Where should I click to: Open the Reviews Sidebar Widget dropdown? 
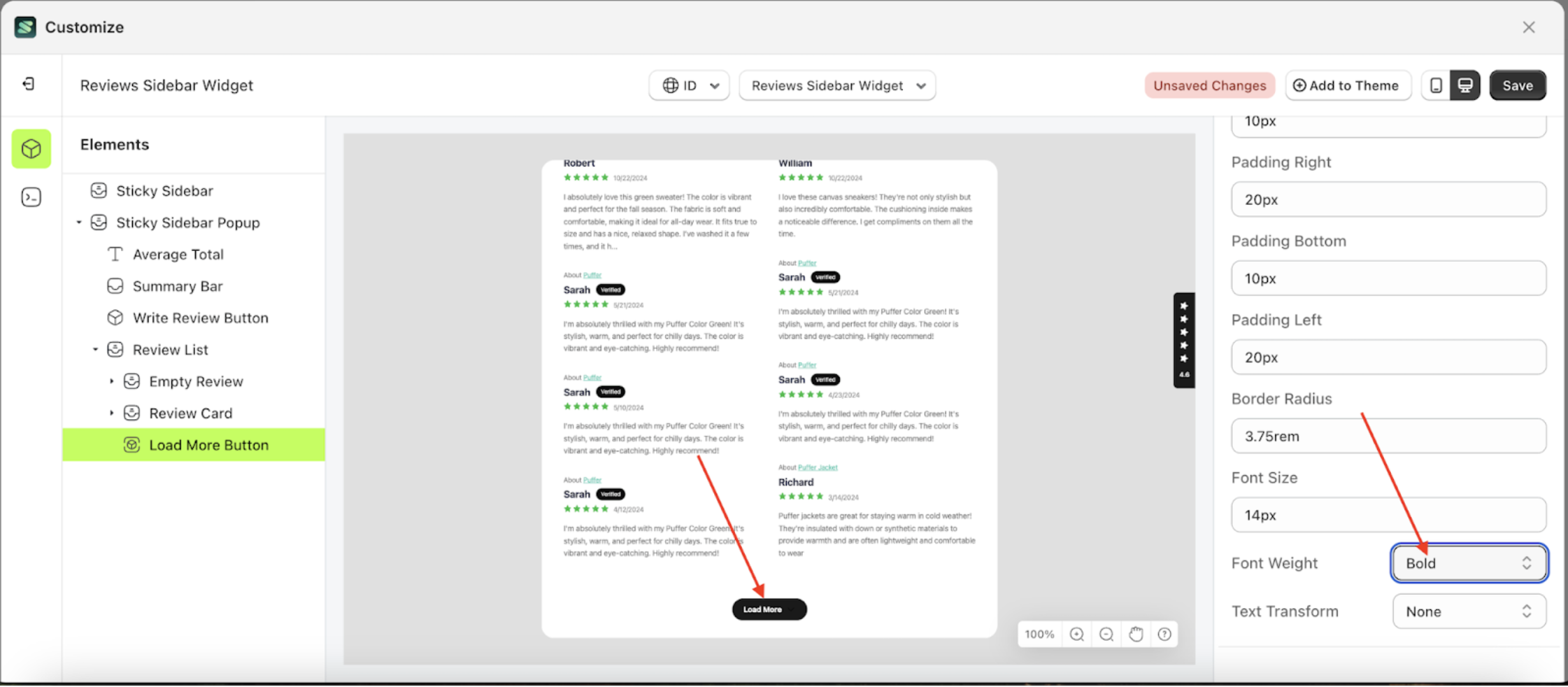click(836, 85)
